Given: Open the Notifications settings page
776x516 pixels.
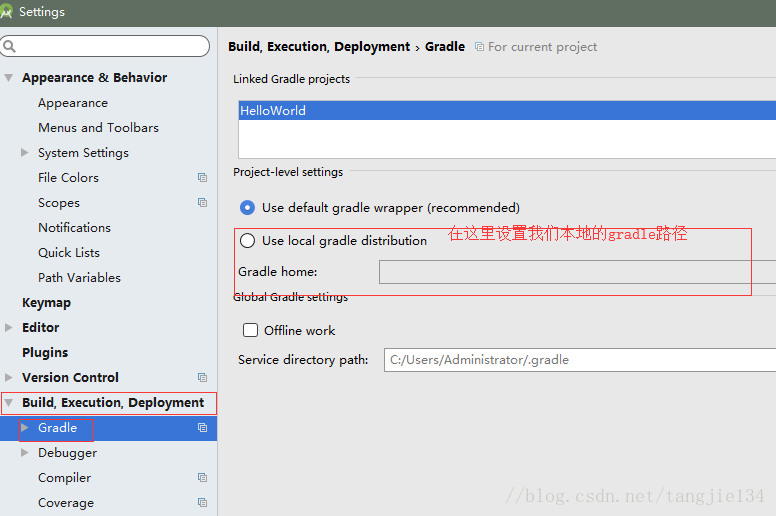Looking at the screenshot, I should pyautogui.click(x=74, y=228).
